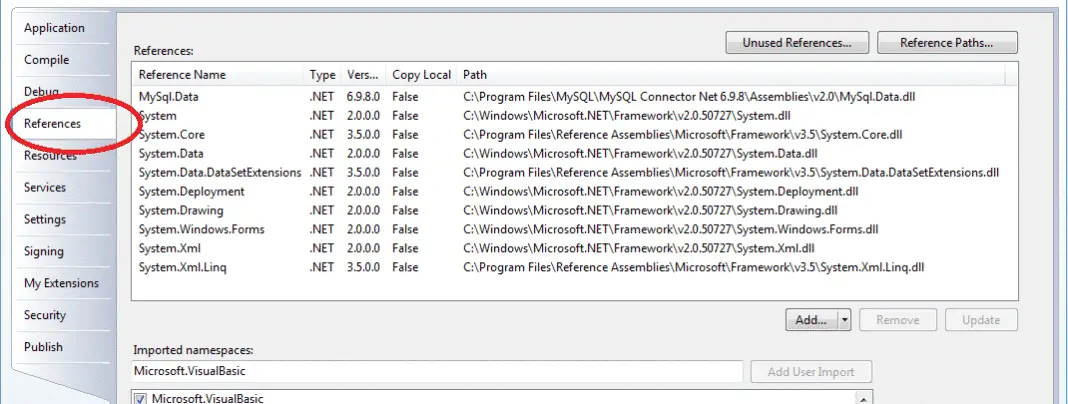Select the System.Core reference row

click(x=172, y=135)
